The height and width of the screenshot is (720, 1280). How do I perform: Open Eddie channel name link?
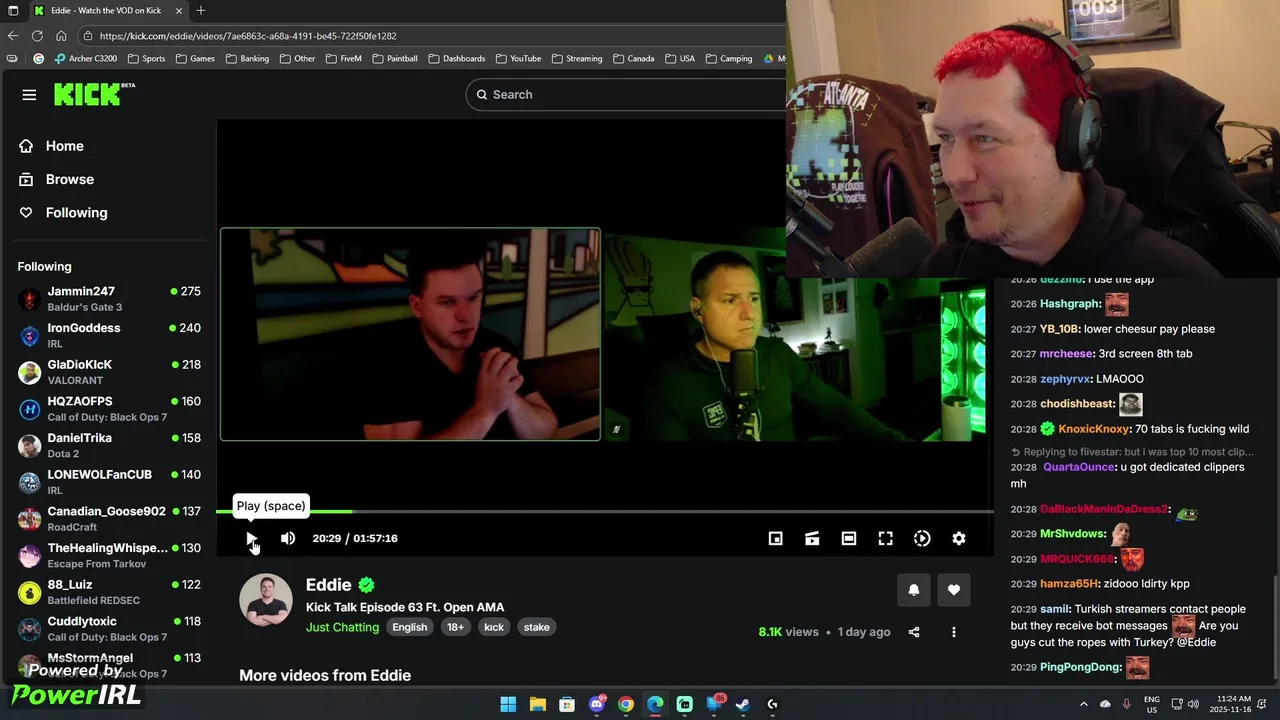[x=329, y=585]
